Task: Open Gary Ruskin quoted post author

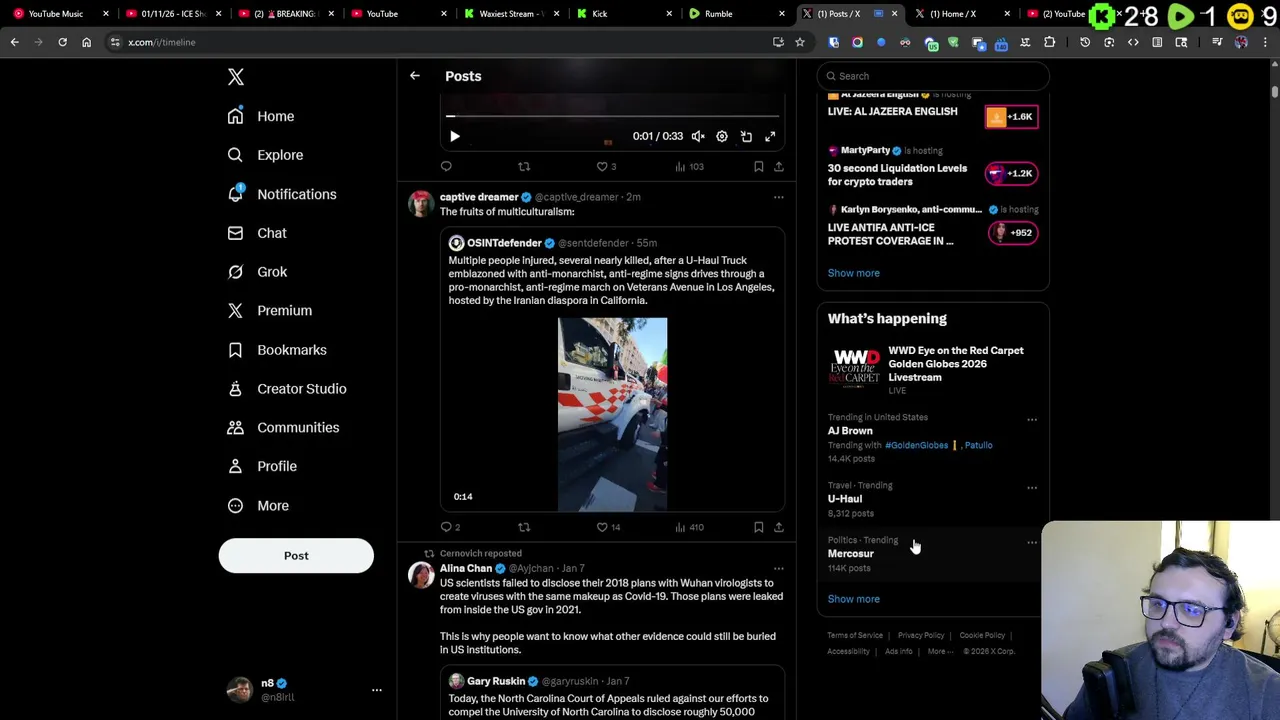Action: [x=496, y=681]
